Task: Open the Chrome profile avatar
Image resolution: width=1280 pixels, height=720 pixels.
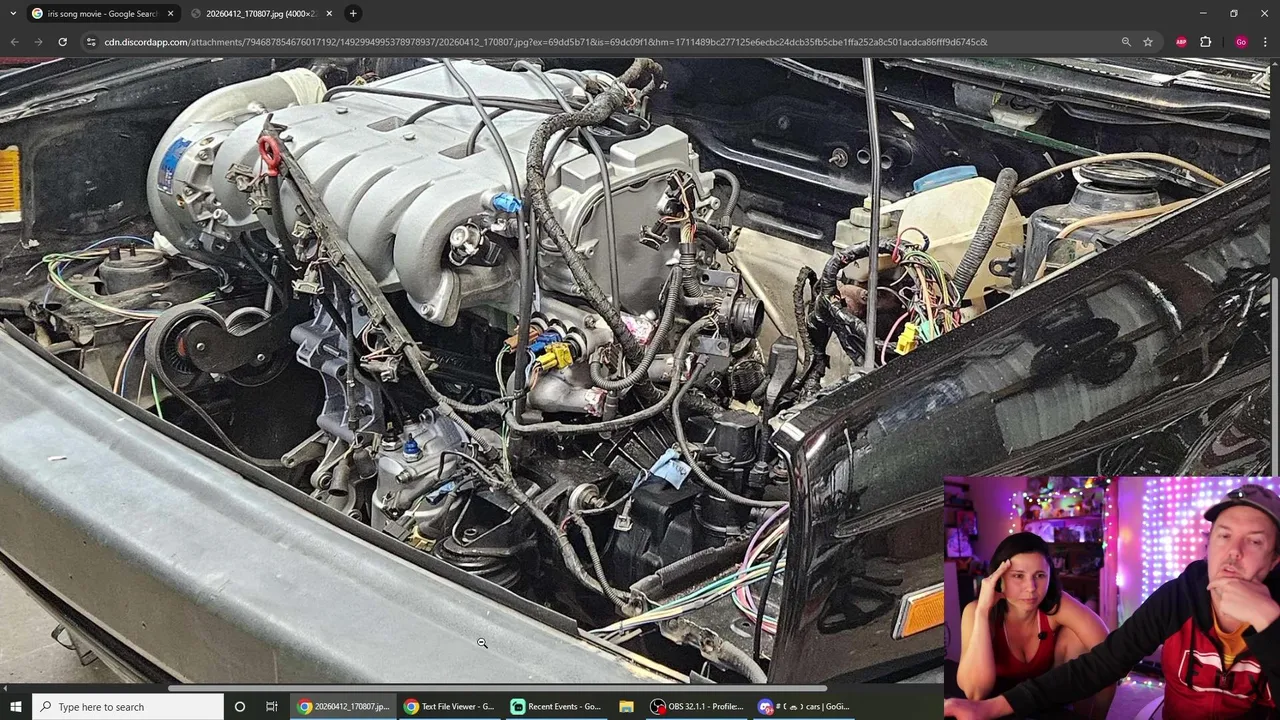Action: click(1241, 42)
